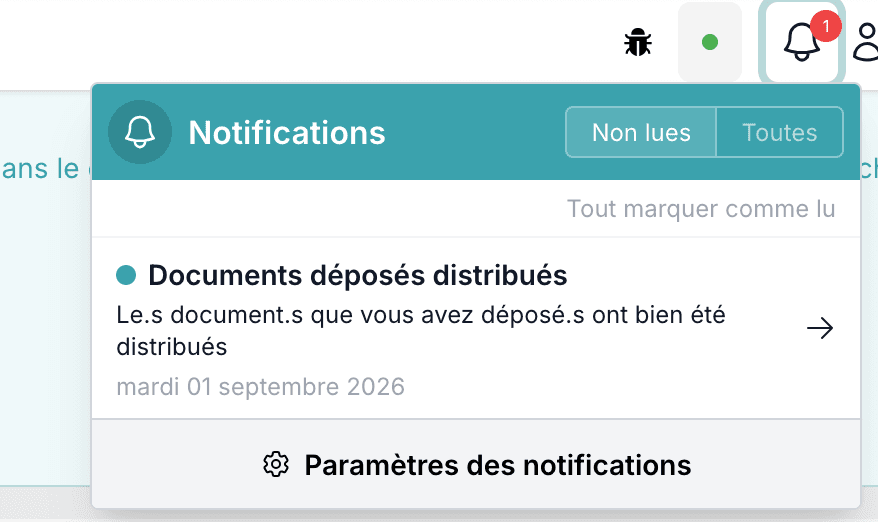878x522 pixels.
Task: Click the teal text behind the panel at left
Action: click(40, 169)
